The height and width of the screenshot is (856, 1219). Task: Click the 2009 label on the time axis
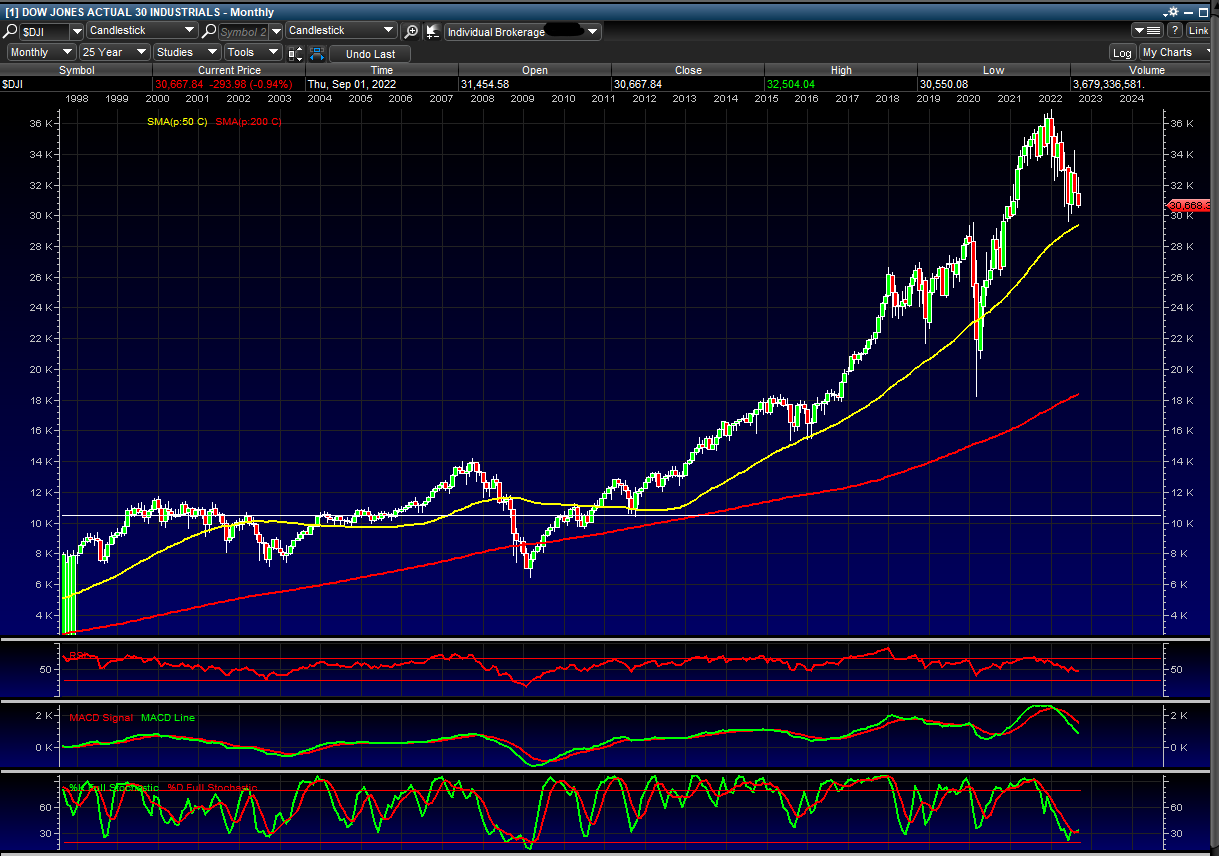click(x=522, y=99)
